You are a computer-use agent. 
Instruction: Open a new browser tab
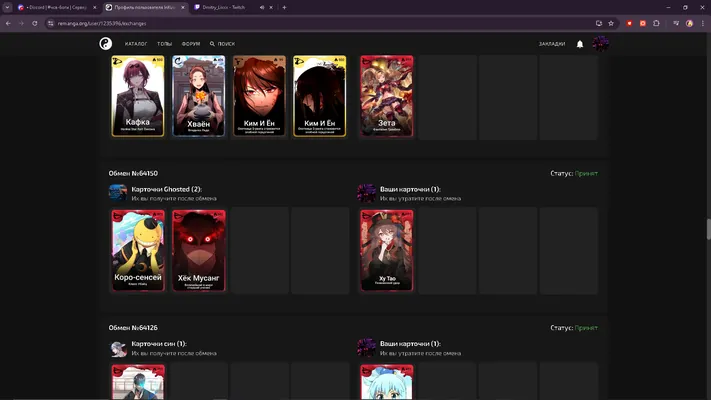pyautogui.click(x=284, y=7)
